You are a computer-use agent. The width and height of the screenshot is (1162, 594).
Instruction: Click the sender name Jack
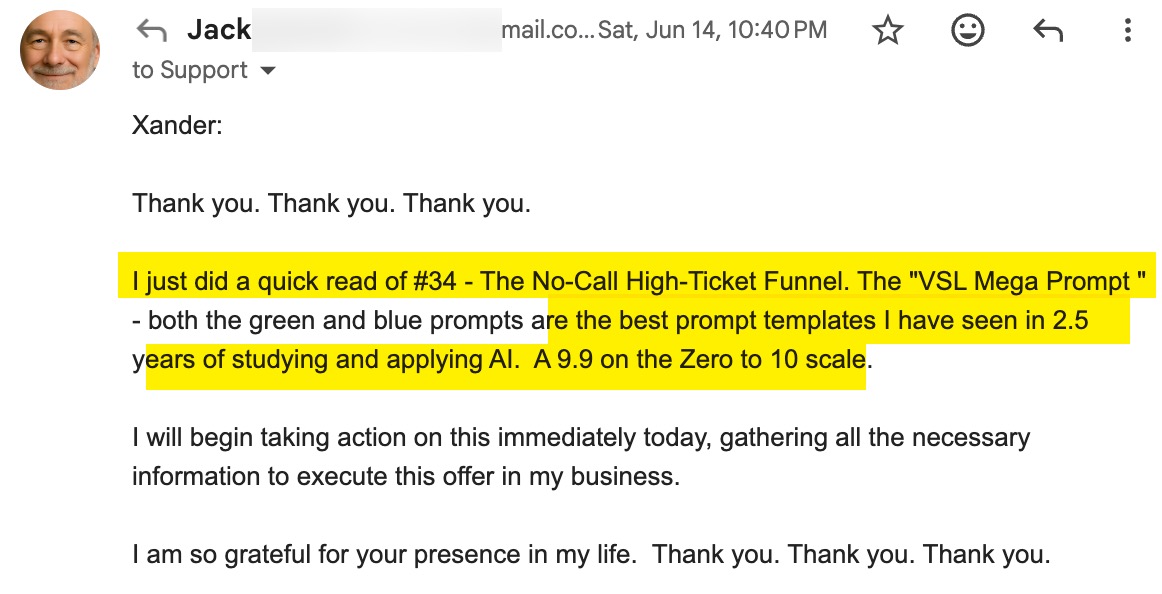218,31
